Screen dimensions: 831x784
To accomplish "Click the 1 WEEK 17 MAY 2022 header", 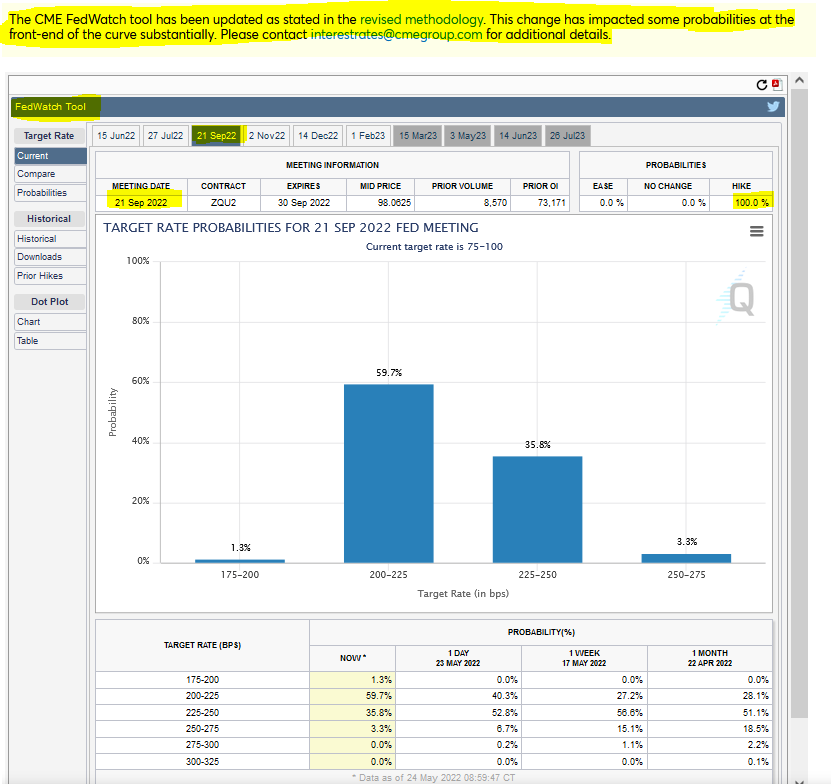I will (584, 658).
